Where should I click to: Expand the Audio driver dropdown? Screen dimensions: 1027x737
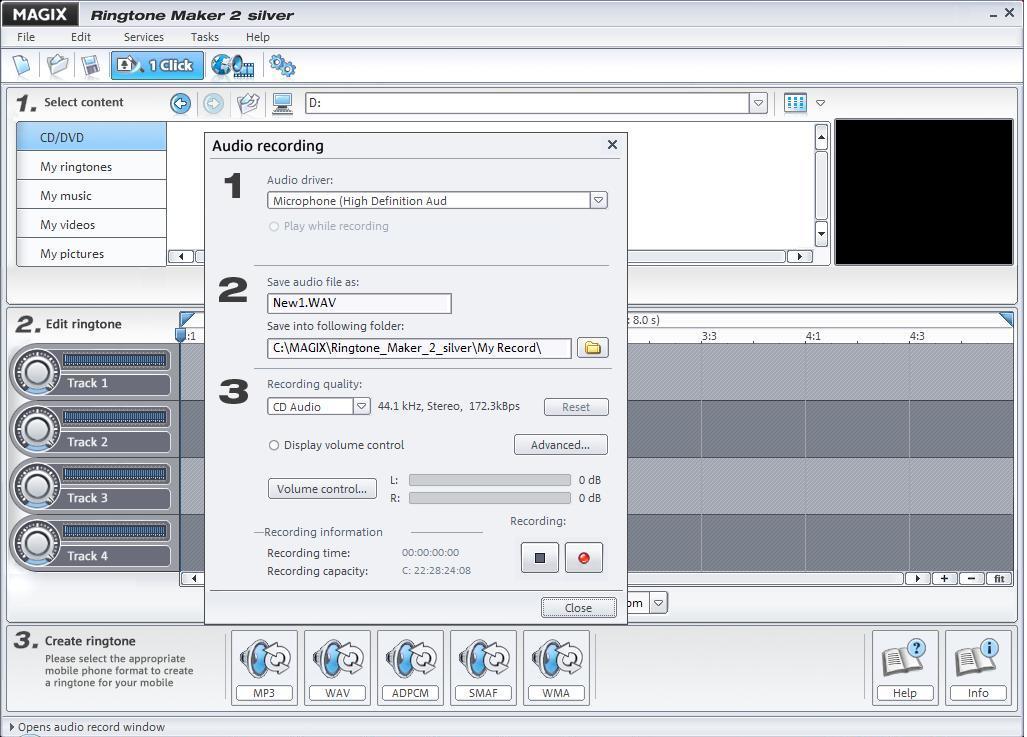click(x=598, y=200)
